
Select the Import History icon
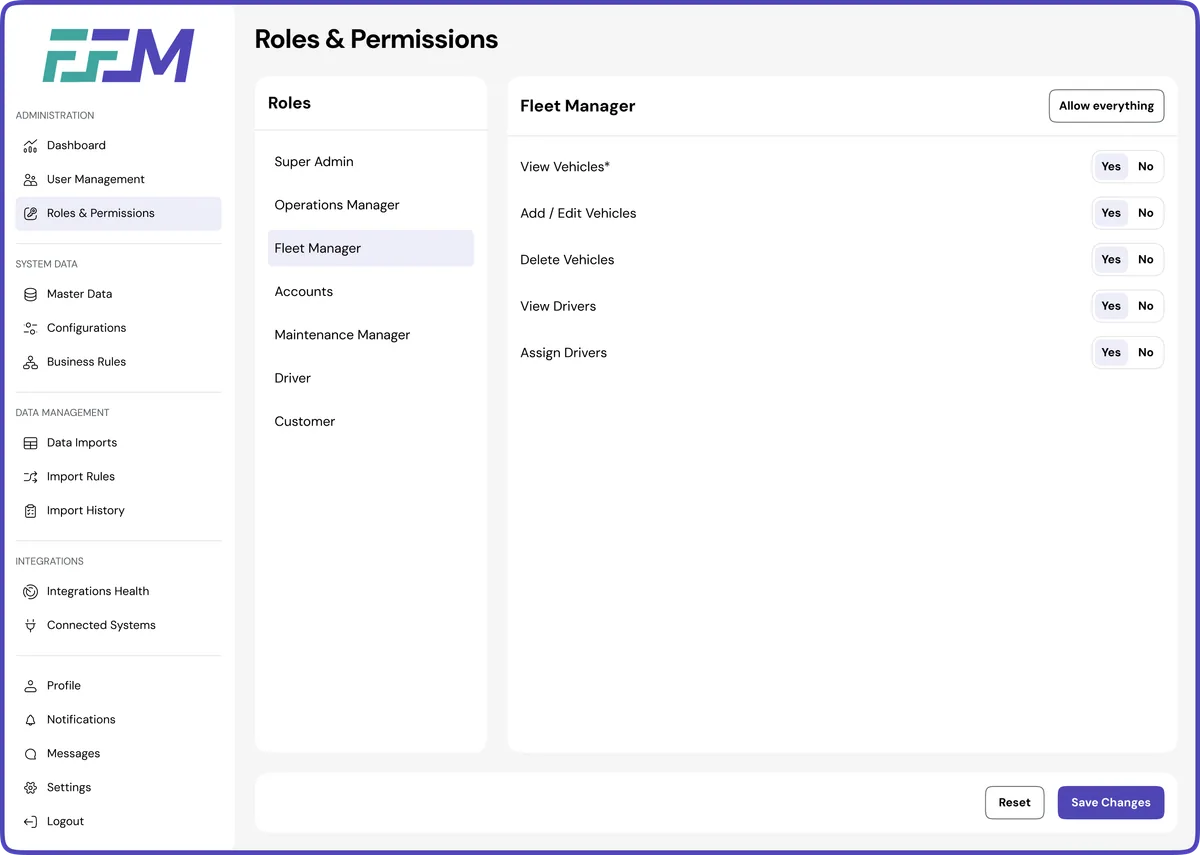[29, 511]
